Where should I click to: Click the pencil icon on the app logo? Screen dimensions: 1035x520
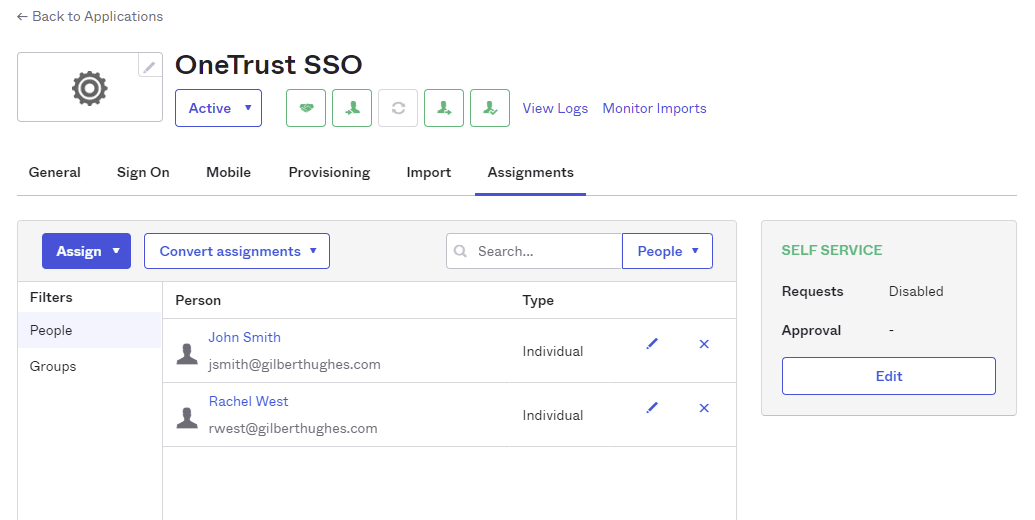click(x=150, y=65)
